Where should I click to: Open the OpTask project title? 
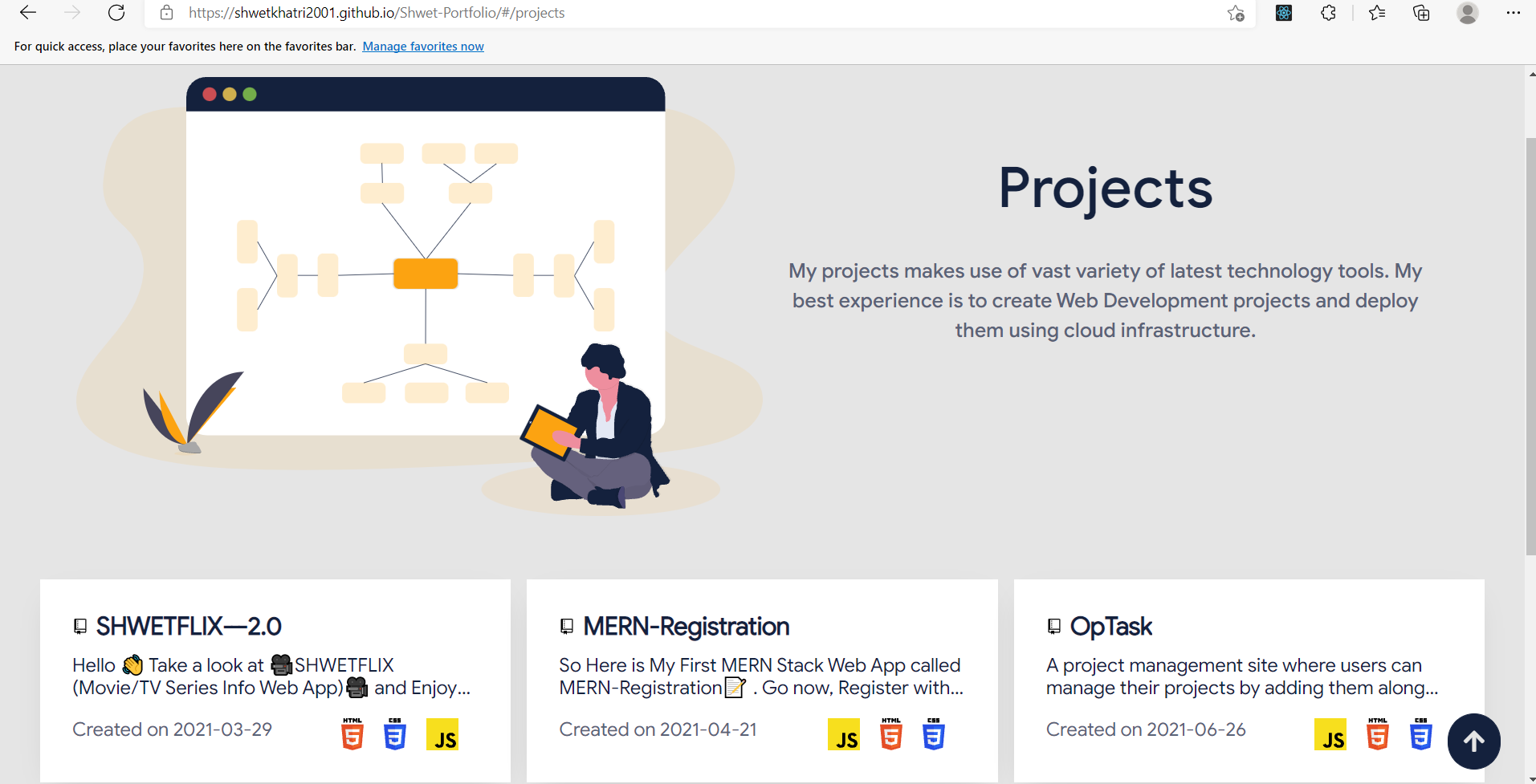pos(1111,626)
